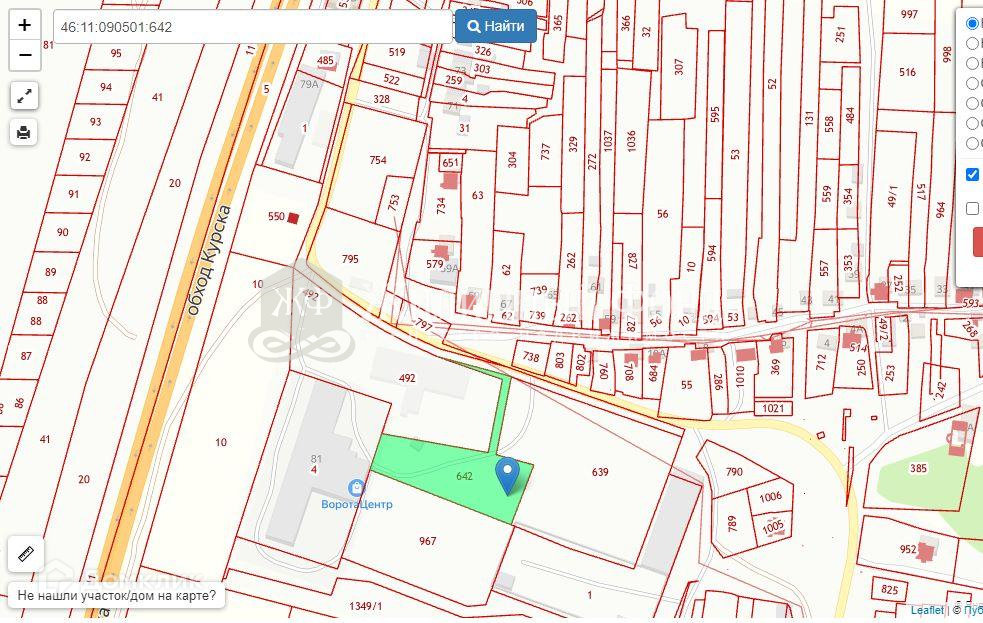Image resolution: width=983 pixels, height=623 pixels.
Task: Zoom in with the plus button
Action: click(25, 25)
